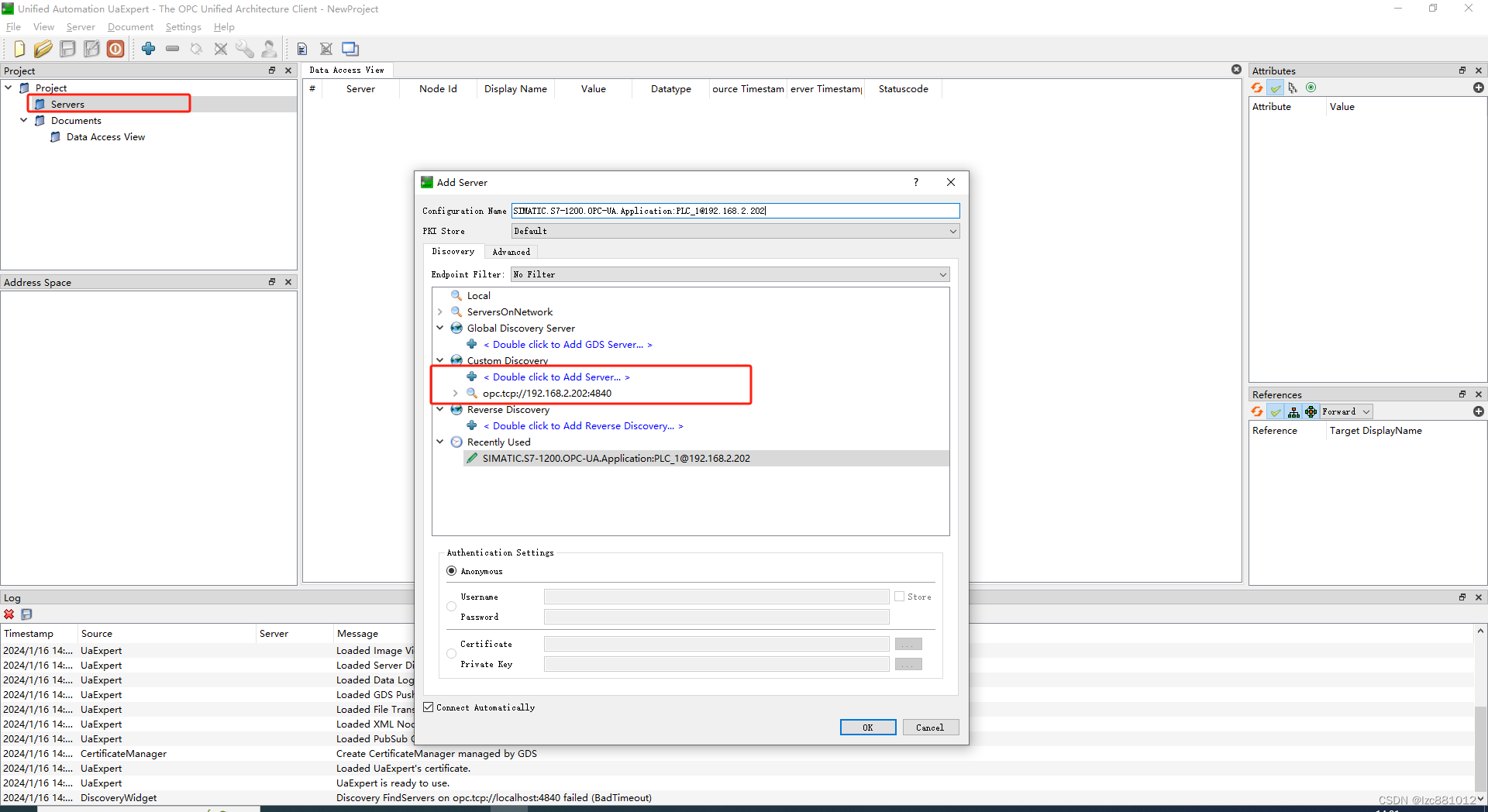Open the Endpoint Filter dropdown

pyautogui.click(x=730, y=274)
